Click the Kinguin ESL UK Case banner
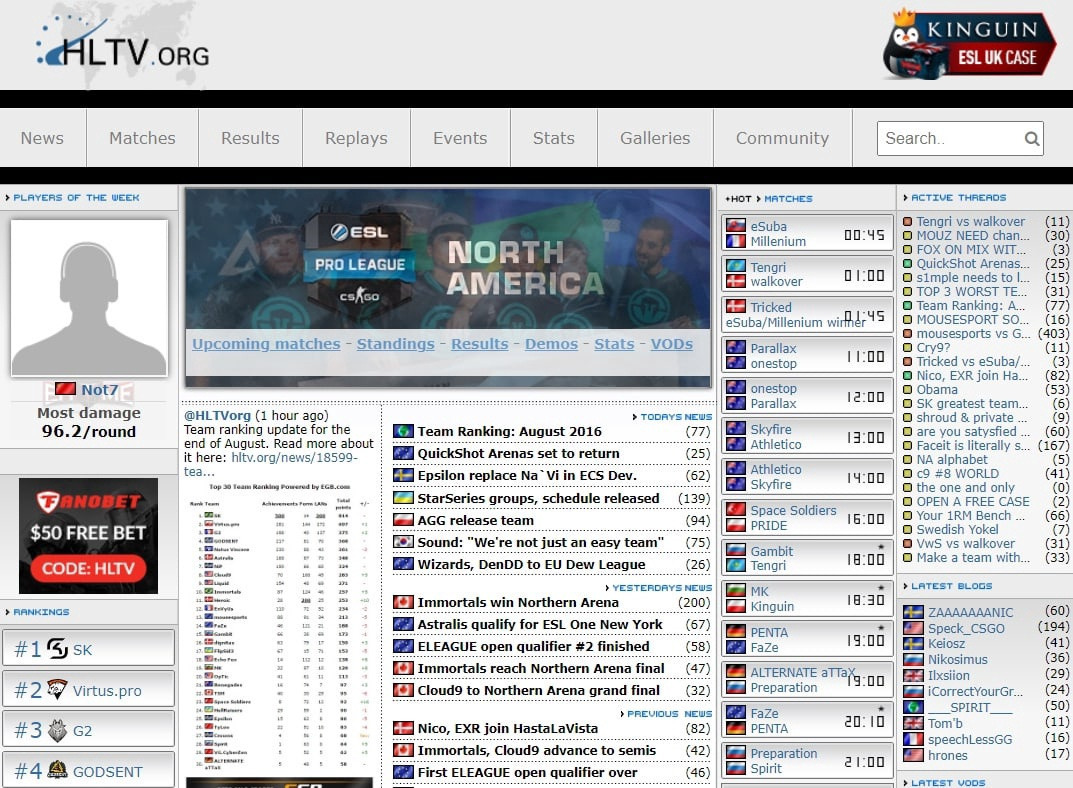 click(968, 46)
